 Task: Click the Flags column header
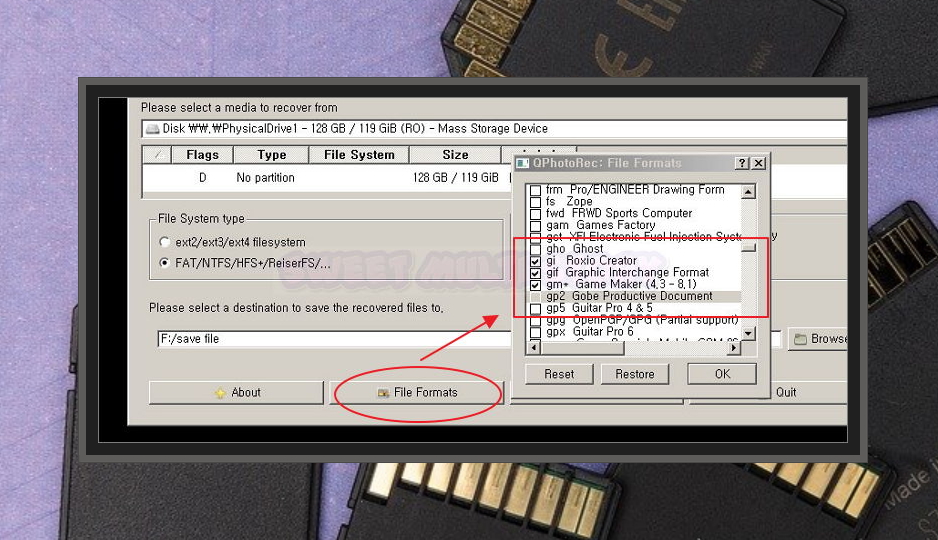point(202,155)
